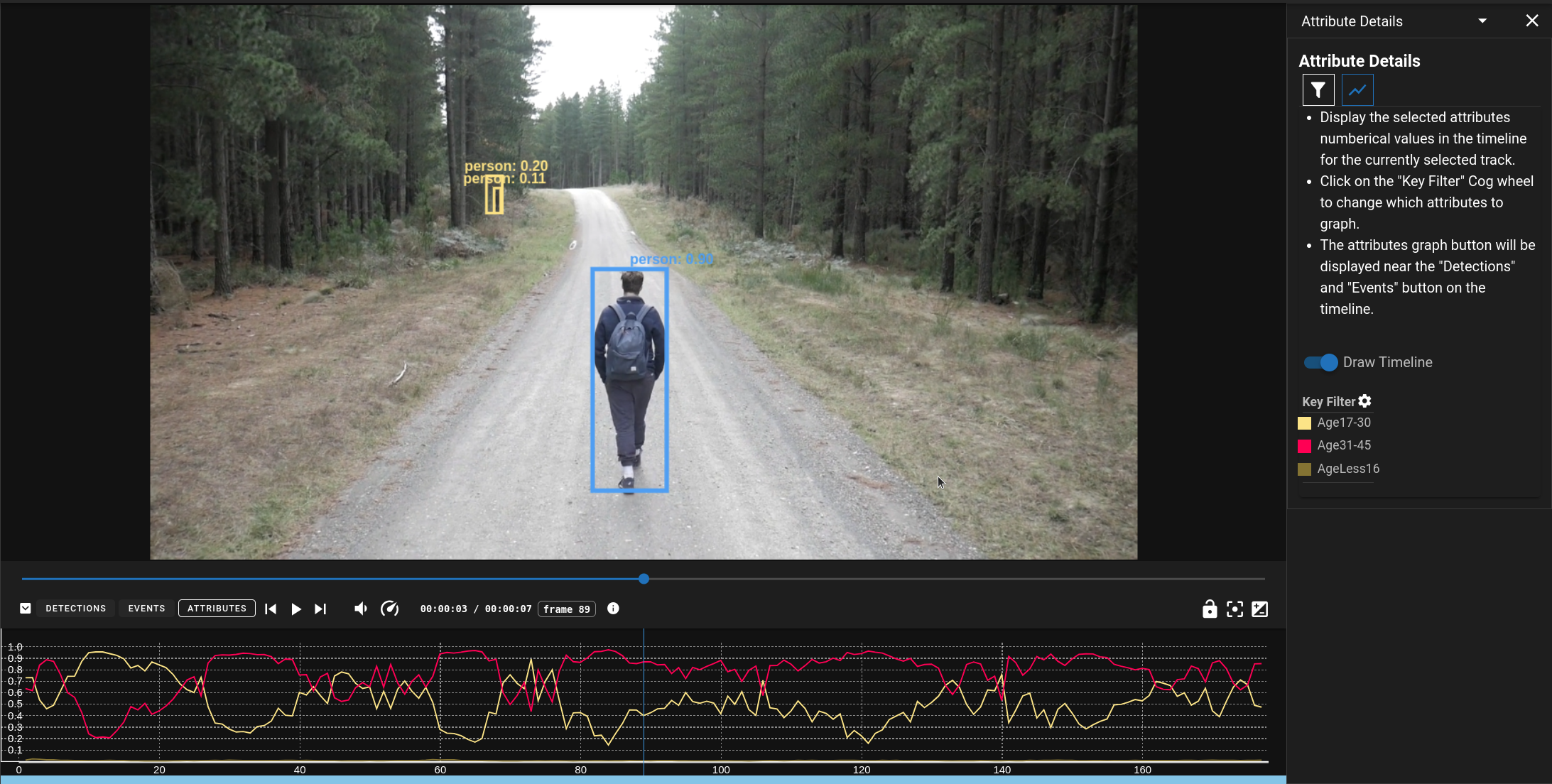Click the Age17-30 key label
The width and height of the screenshot is (1552, 784).
click(x=1344, y=423)
